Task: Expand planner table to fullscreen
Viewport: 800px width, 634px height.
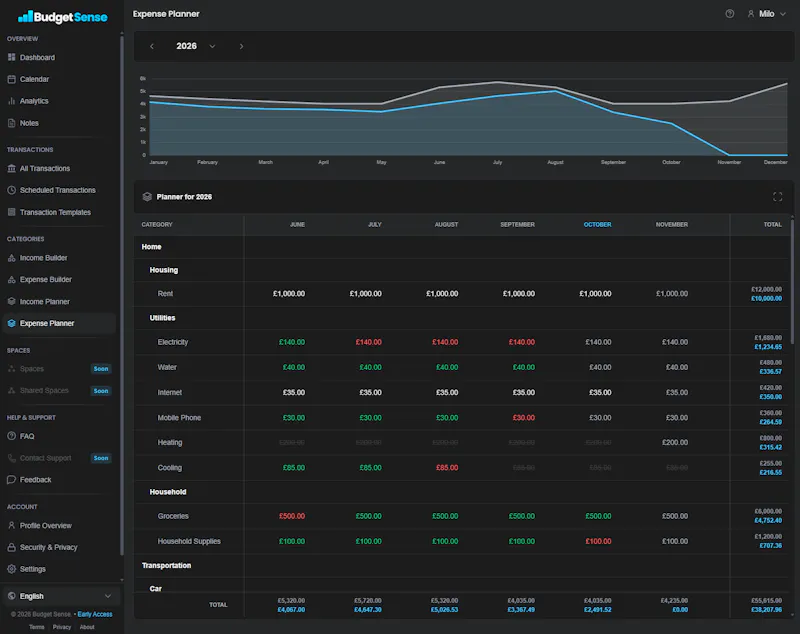Action: pos(778,197)
